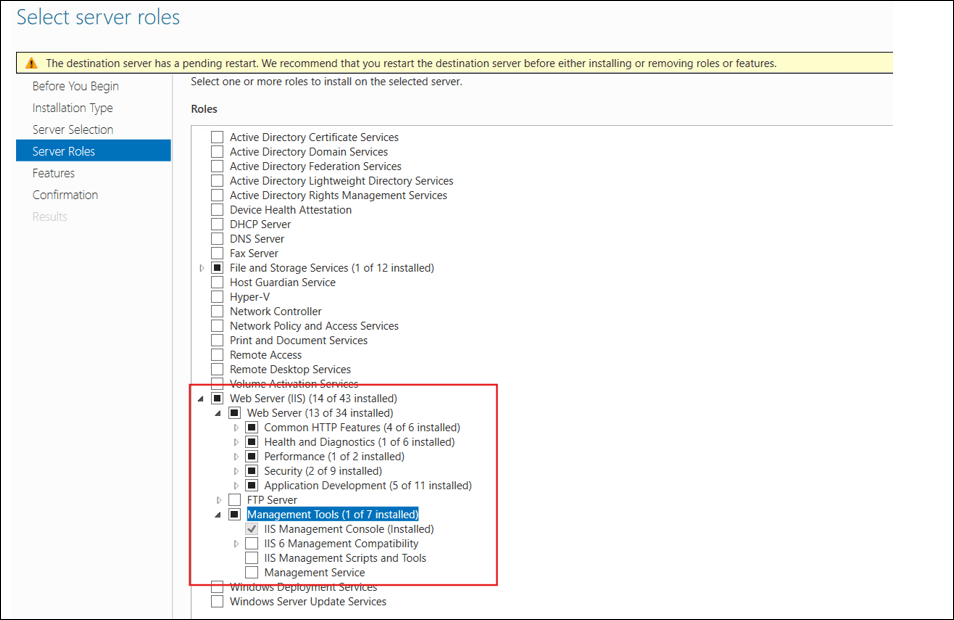Toggle the Management Tools checkbox
The height and width of the screenshot is (620, 954).
[234, 515]
